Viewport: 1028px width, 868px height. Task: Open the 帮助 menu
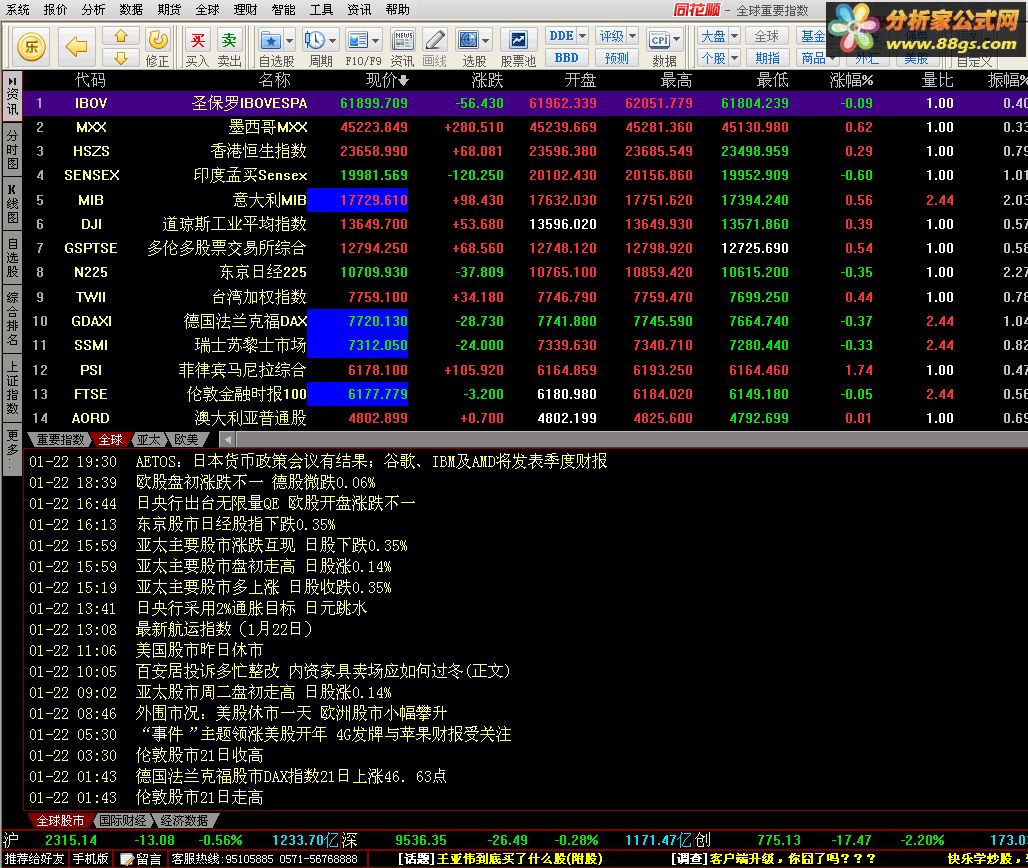(x=397, y=9)
